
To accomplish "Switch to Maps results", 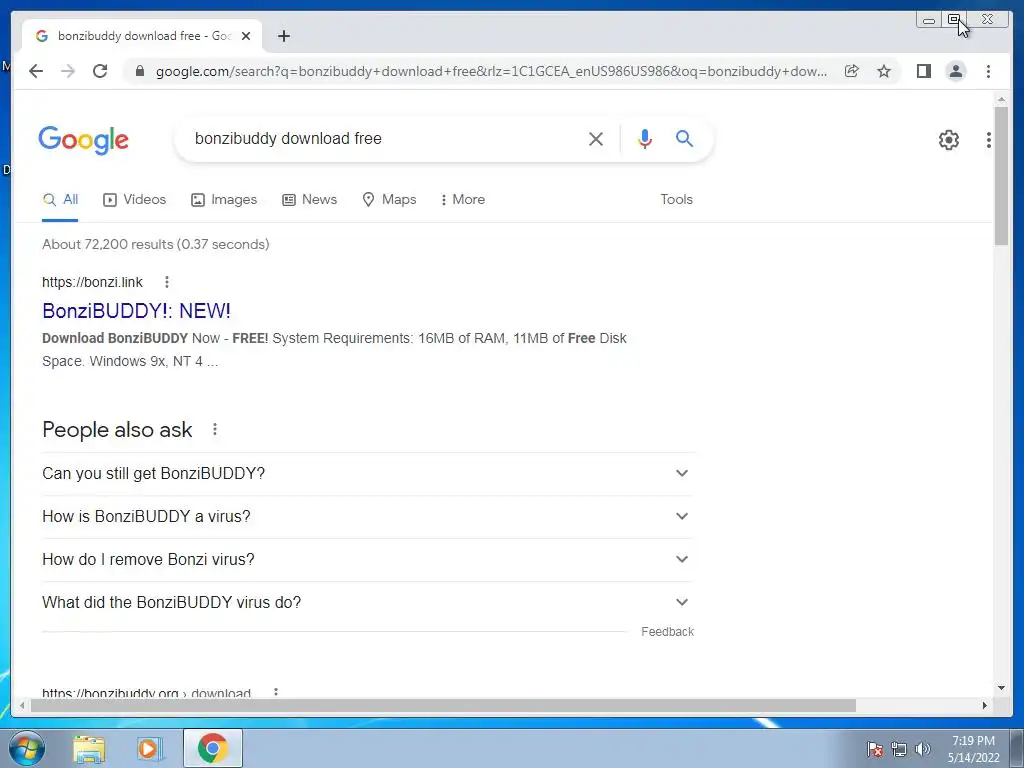I will point(389,200).
